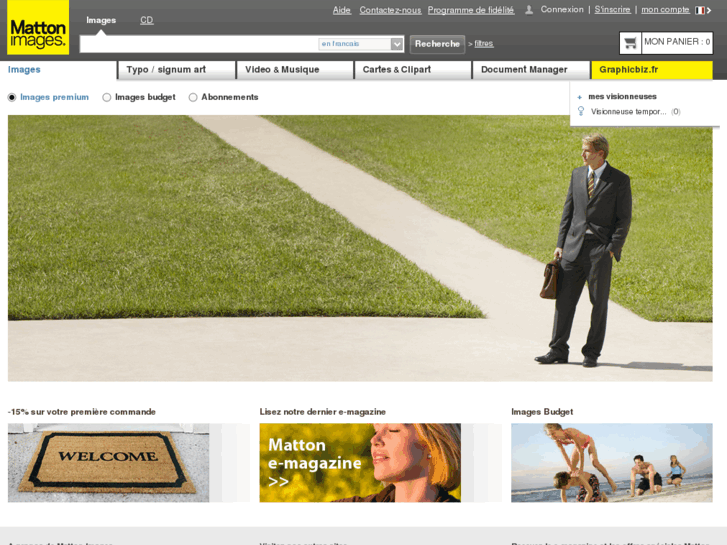This screenshot has width=727, height=545.
Task: Click the plus icon beside mes visionneuses
Action: [580, 97]
